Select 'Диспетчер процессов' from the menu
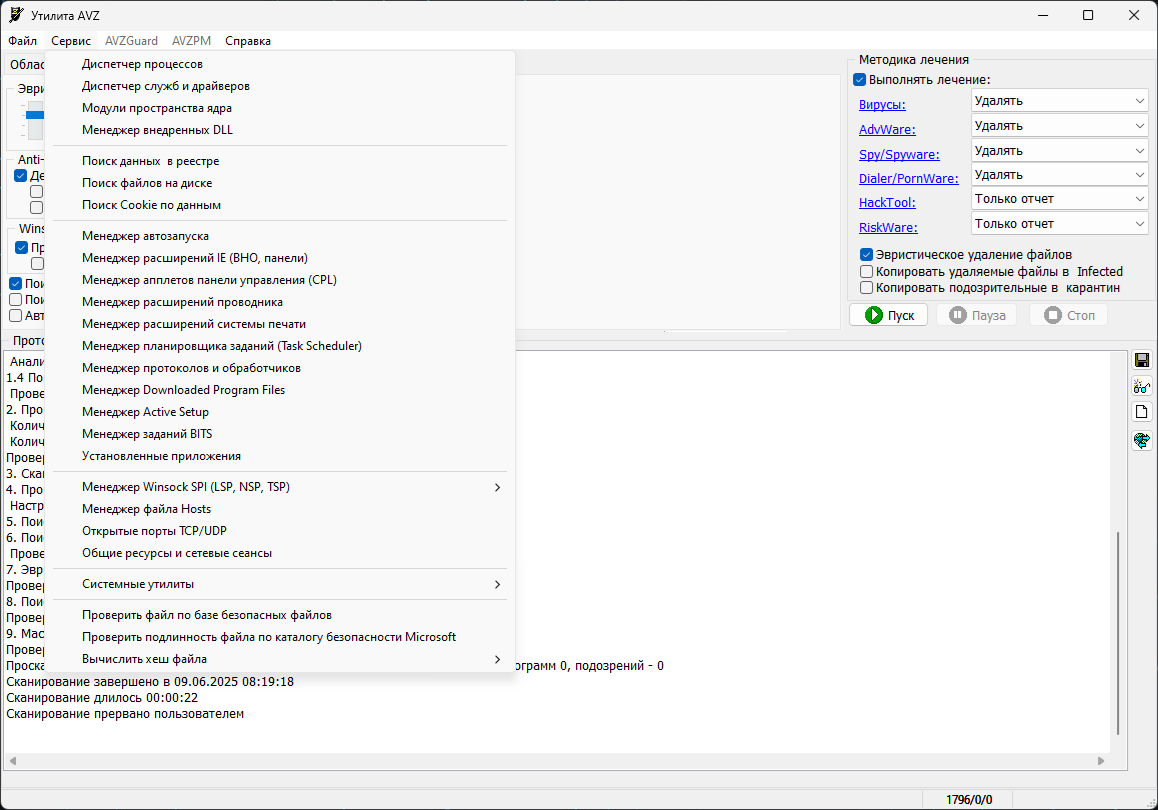The width and height of the screenshot is (1158, 810). click(280, 64)
